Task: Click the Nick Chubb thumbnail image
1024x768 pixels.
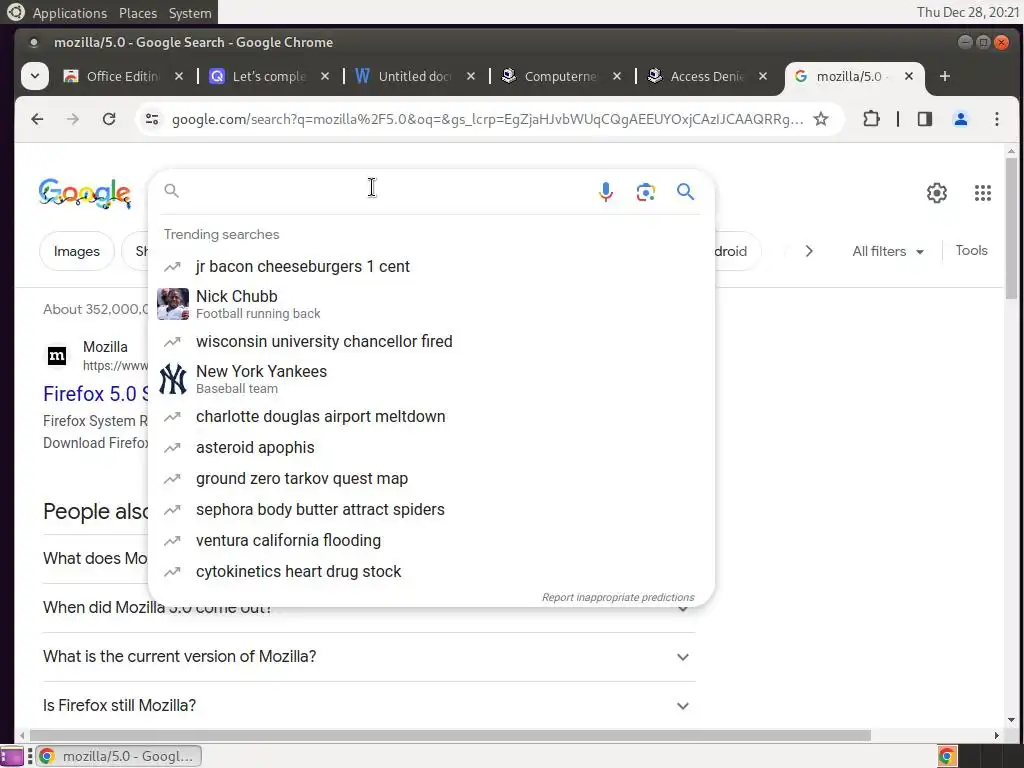Action: coord(173,304)
